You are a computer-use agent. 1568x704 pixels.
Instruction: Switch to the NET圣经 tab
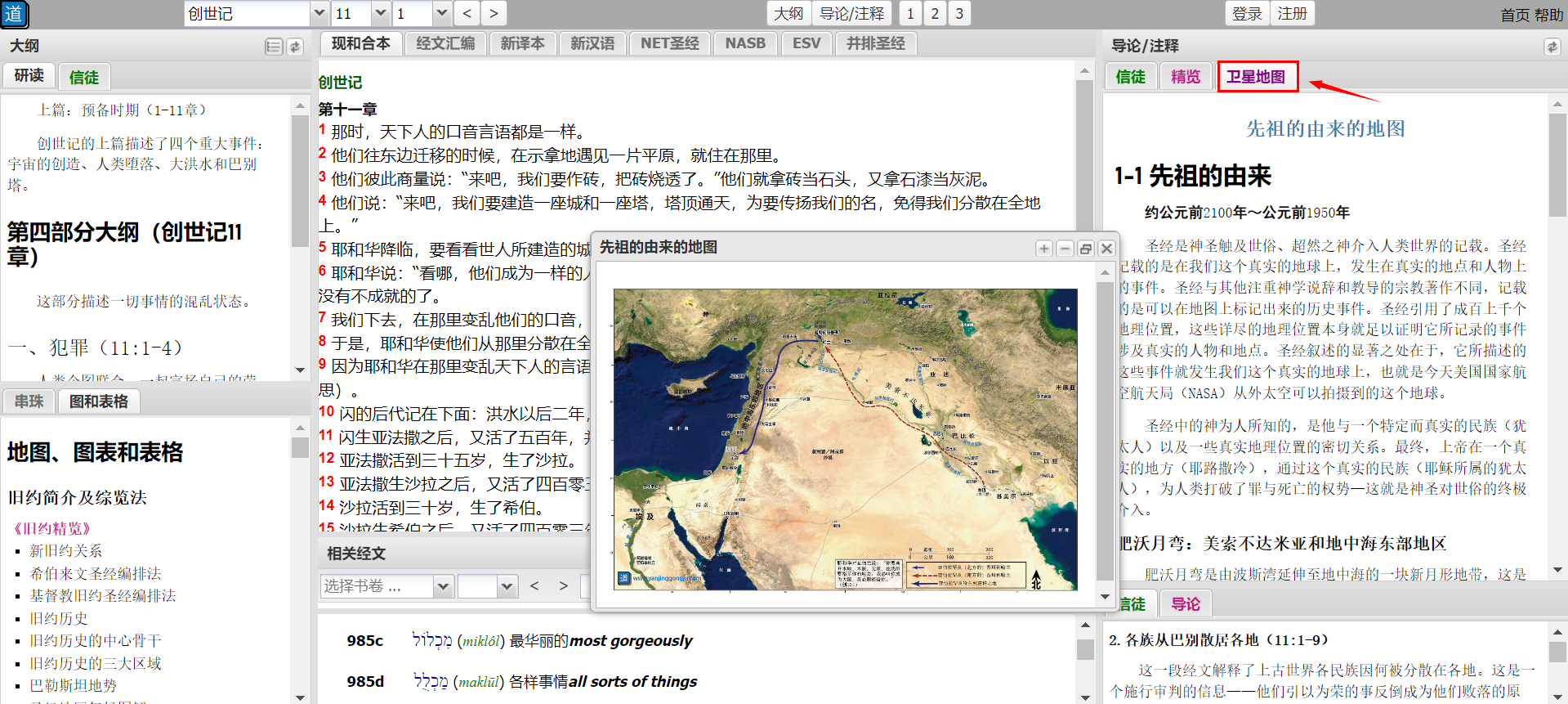(x=669, y=43)
